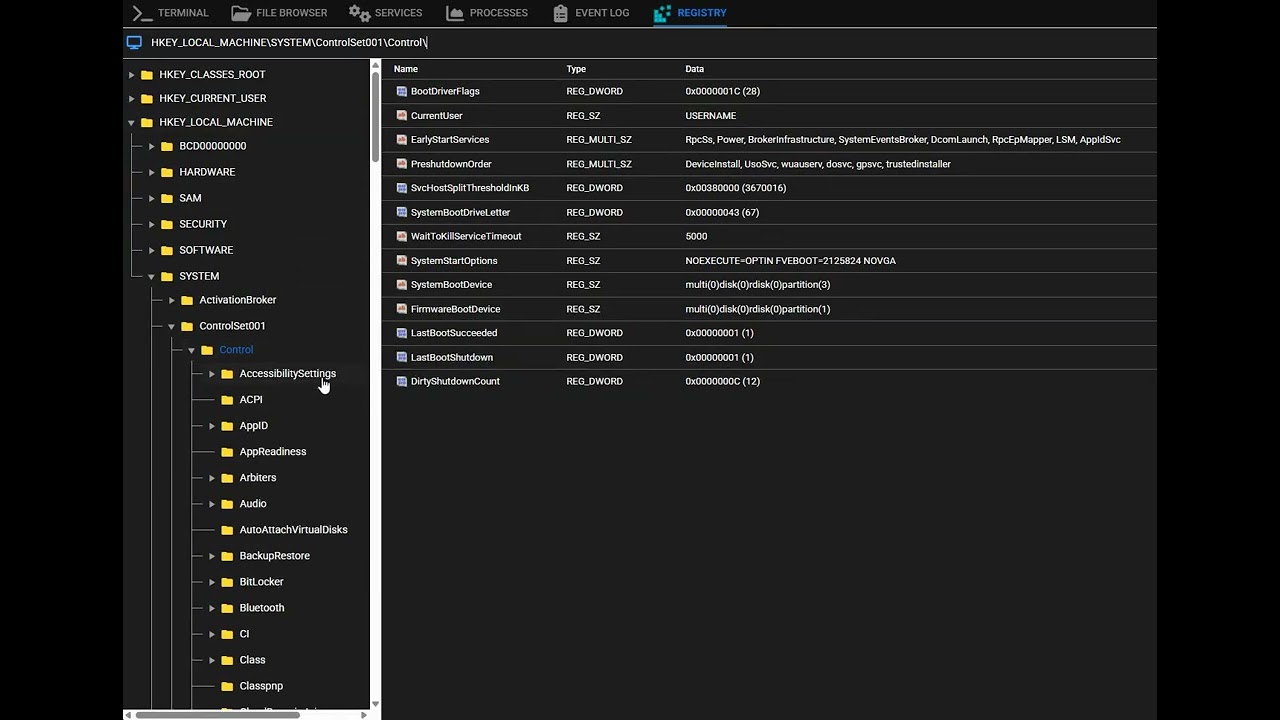Screen dimensions: 1280x720
Task: Expand the SOFTWARE key arrow
Action: pos(151,250)
